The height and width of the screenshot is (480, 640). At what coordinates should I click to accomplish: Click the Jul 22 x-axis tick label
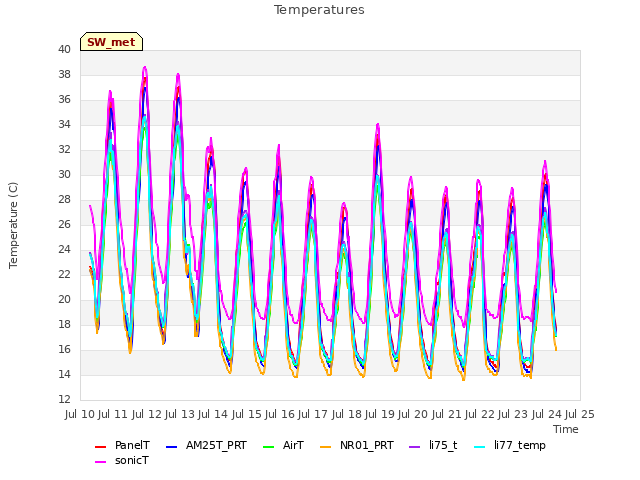[480, 414]
